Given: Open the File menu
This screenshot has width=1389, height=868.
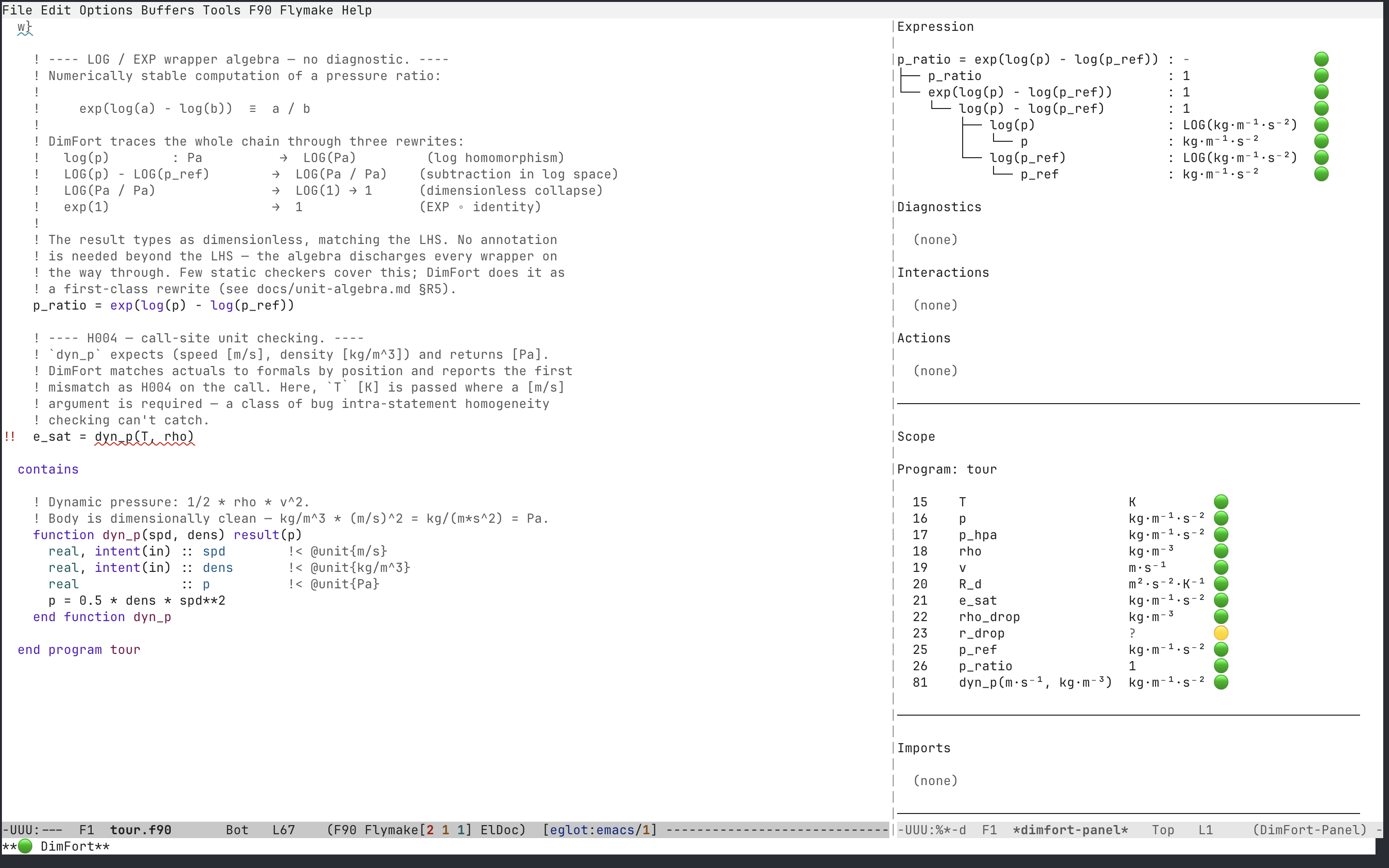Looking at the screenshot, I should [x=17, y=10].
